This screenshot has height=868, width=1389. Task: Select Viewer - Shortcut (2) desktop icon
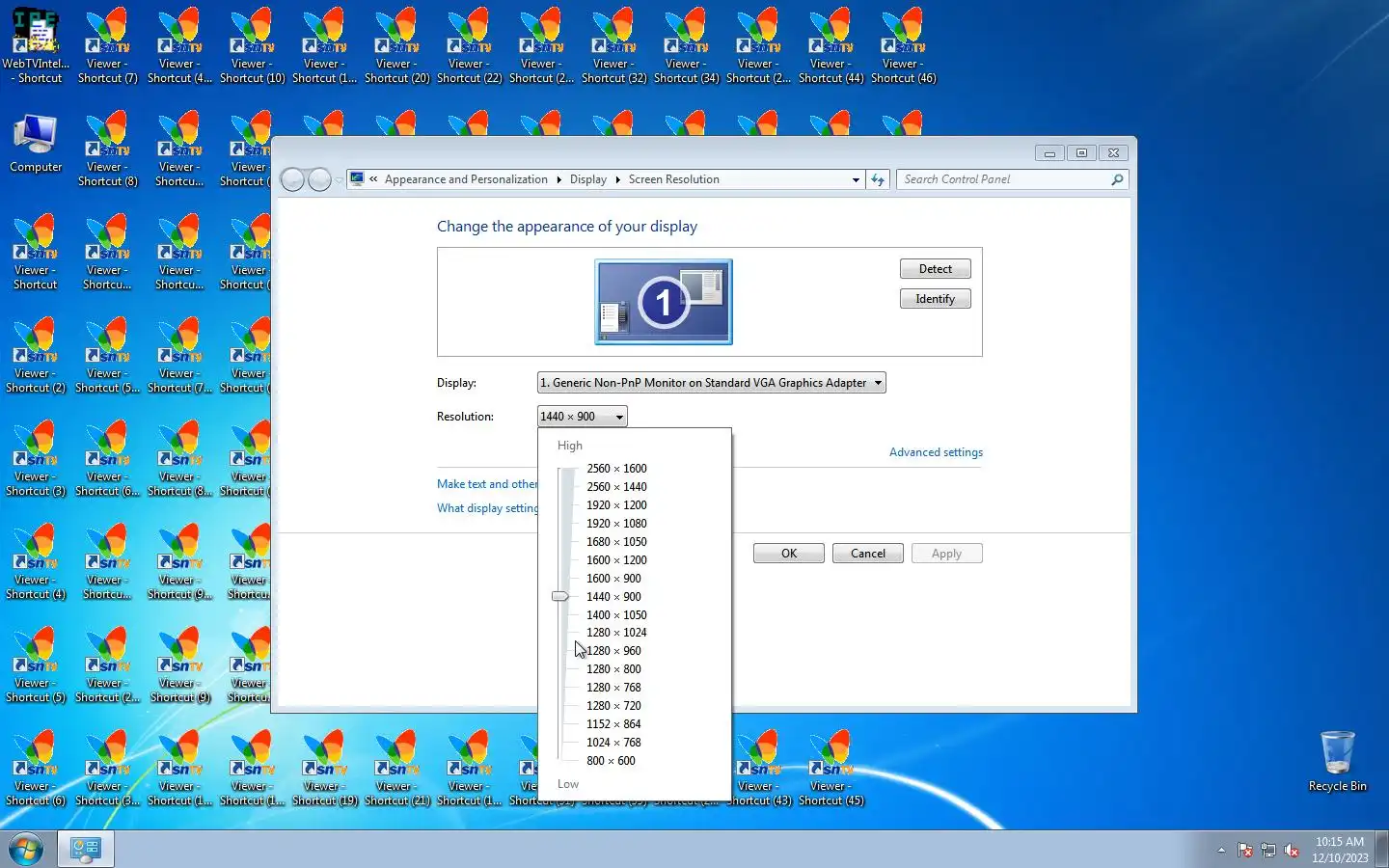point(36,355)
